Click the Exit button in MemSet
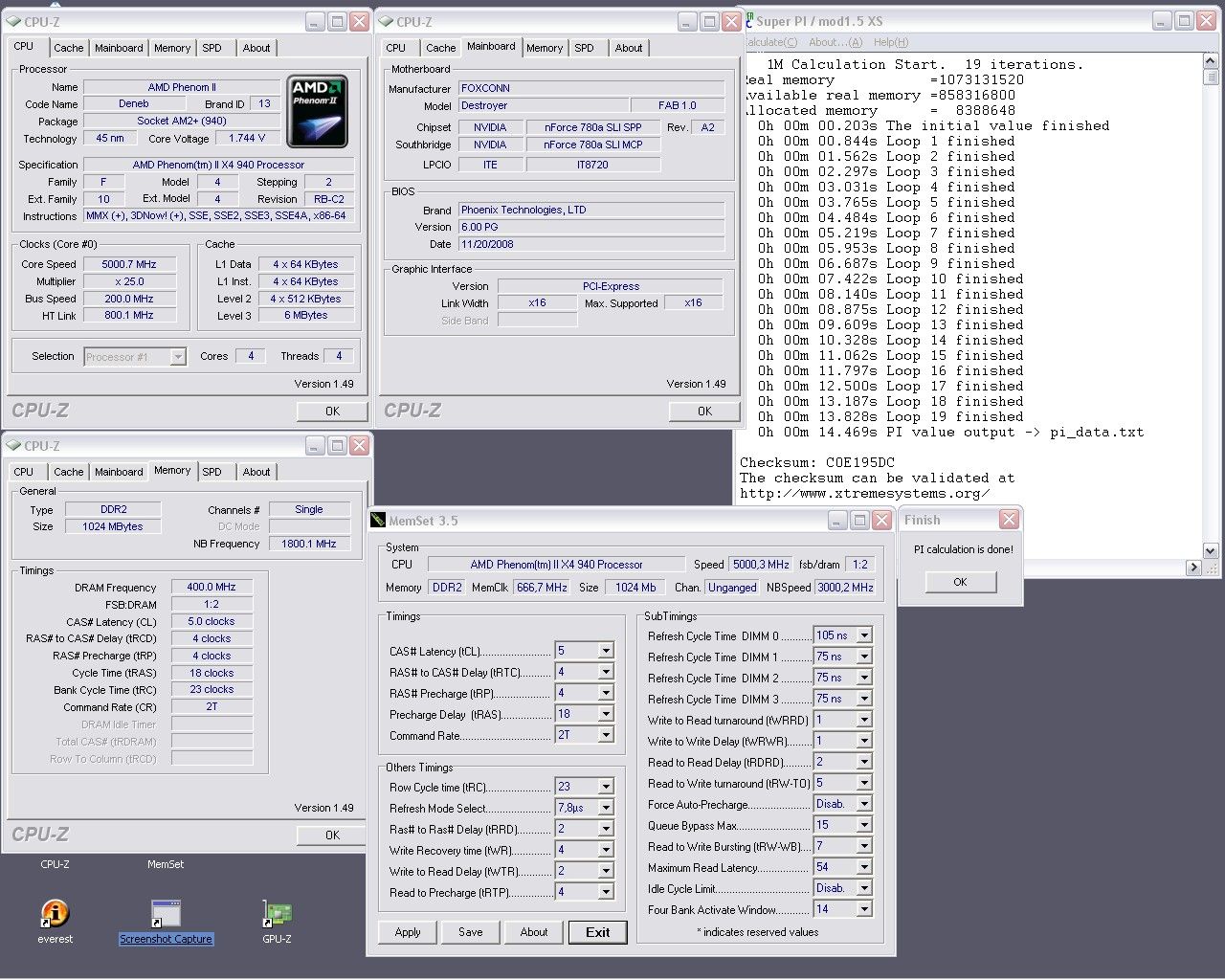The width and height of the screenshot is (1225, 980). (x=598, y=932)
